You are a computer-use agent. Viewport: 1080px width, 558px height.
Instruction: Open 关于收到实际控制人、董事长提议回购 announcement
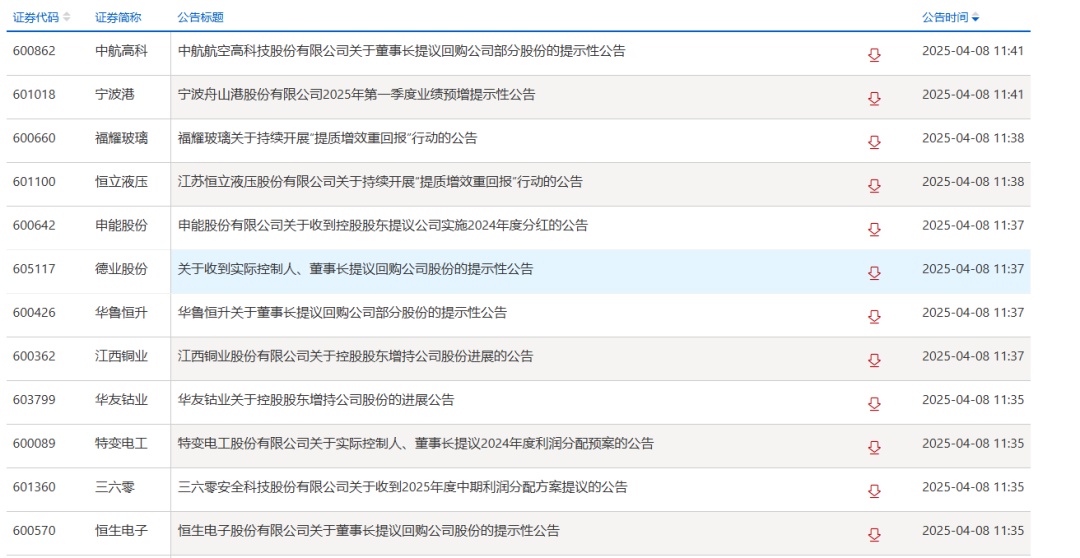click(x=355, y=269)
